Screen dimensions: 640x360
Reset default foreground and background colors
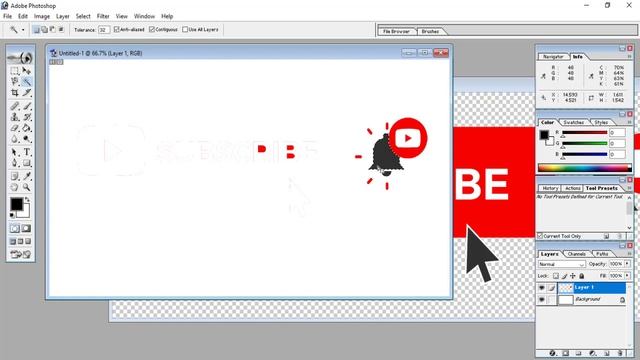[x=12, y=215]
